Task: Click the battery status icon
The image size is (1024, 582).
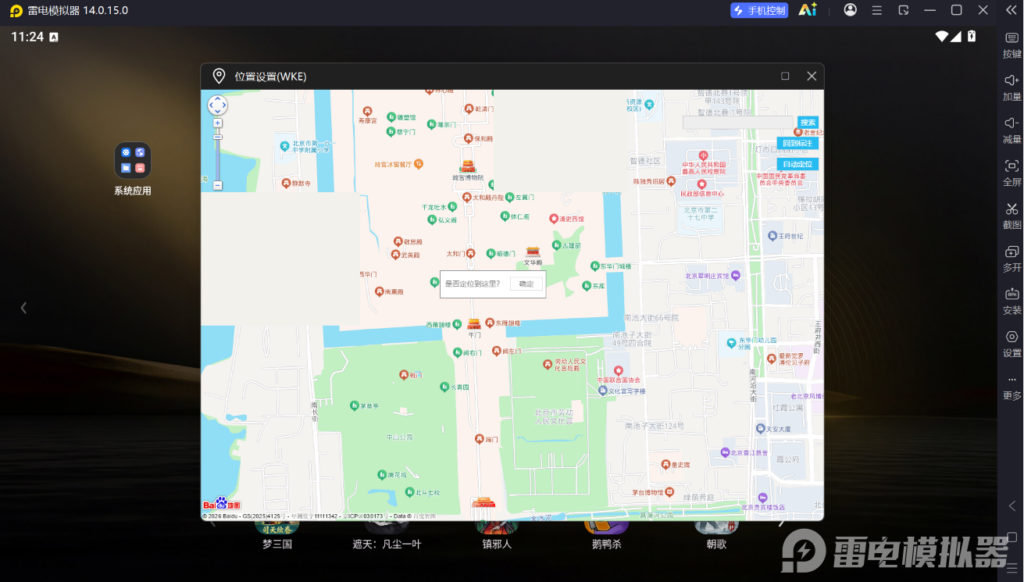Action: [x=972, y=37]
